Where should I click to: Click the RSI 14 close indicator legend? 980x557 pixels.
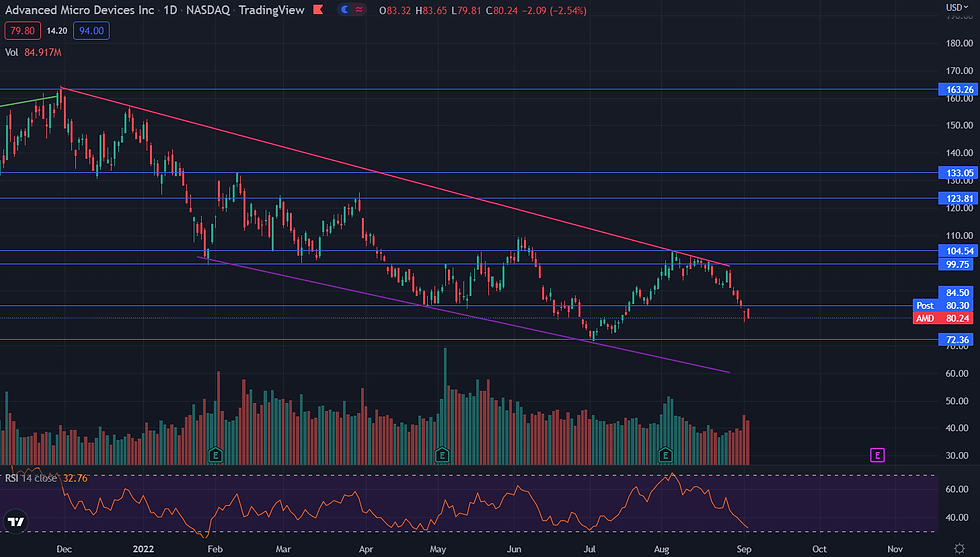46,478
